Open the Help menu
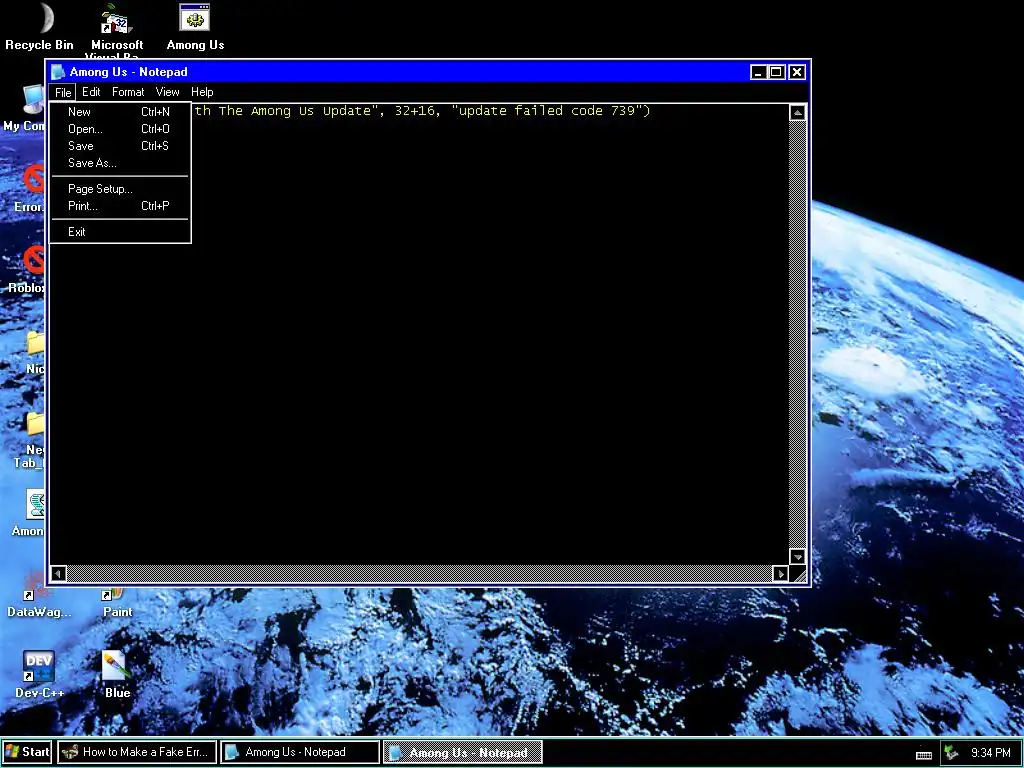This screenshot has height=768, width=1024. (202, 92)
